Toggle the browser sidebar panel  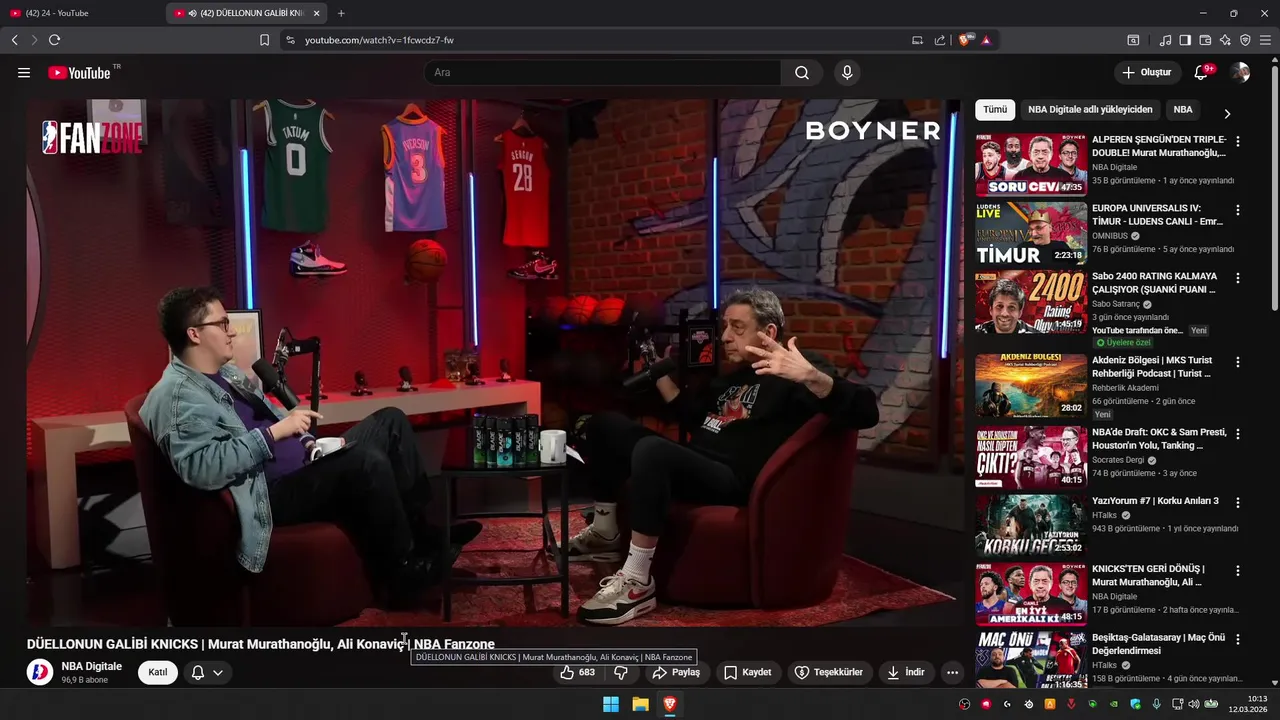click(1185, 40)
